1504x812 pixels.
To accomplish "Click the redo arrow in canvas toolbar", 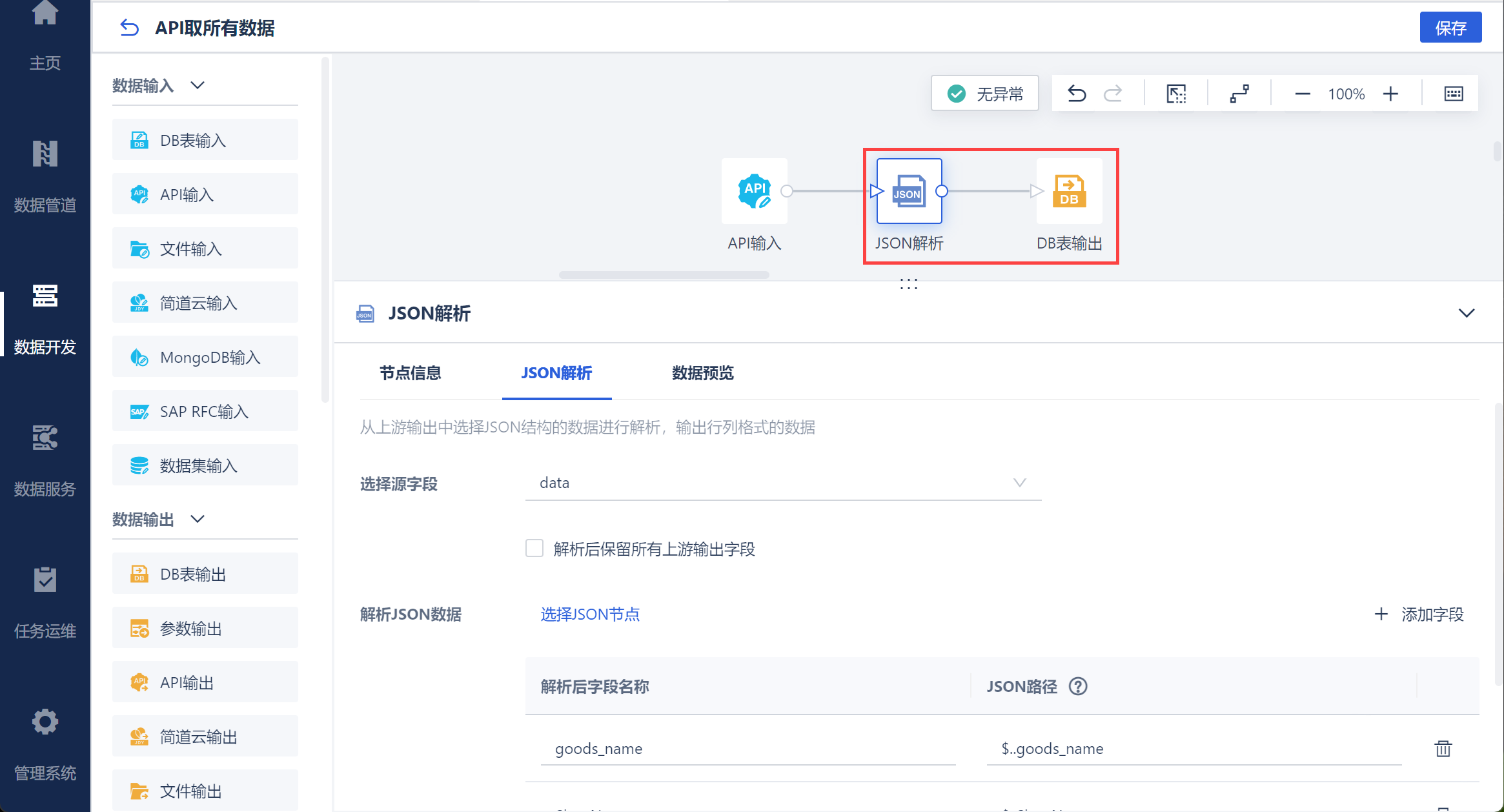I will coord(1113,94).
